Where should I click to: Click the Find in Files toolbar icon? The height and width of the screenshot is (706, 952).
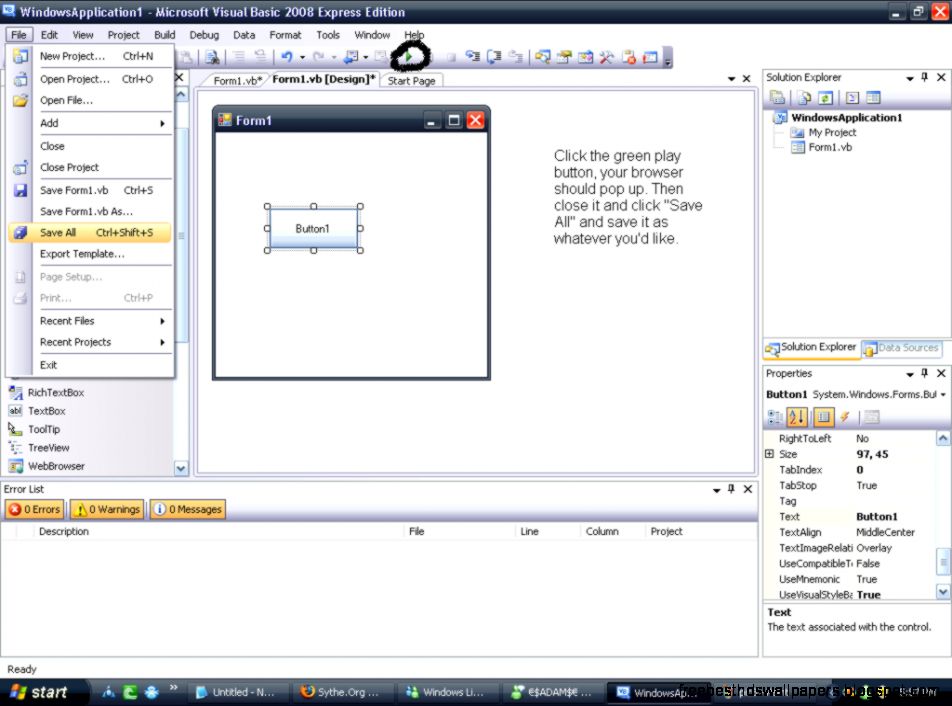point(212,56)
